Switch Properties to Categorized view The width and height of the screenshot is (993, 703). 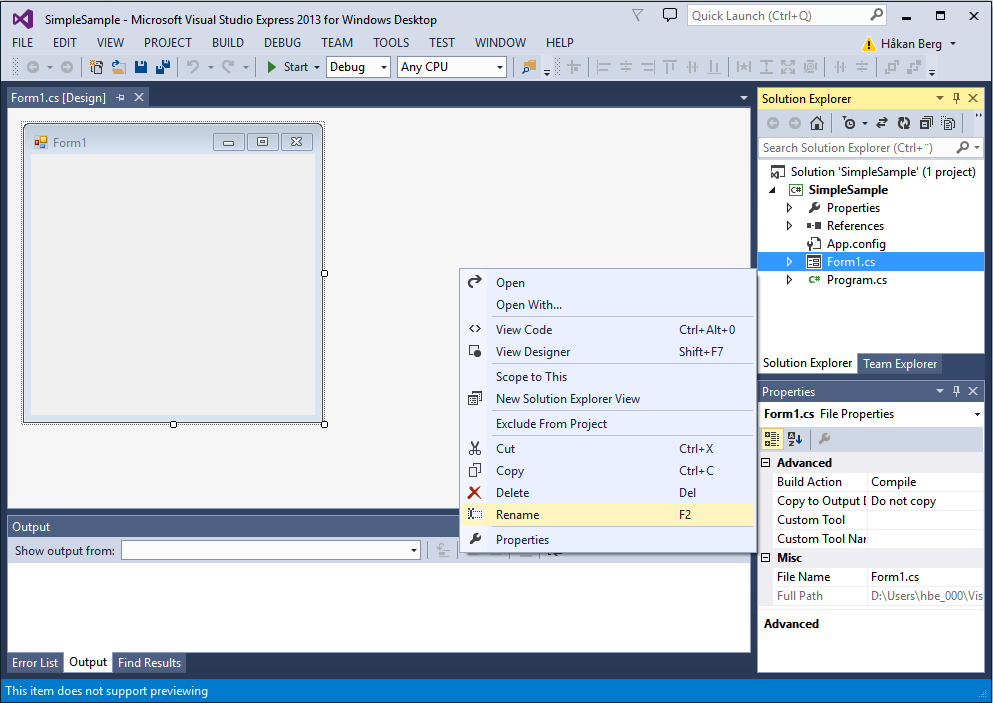772,438
